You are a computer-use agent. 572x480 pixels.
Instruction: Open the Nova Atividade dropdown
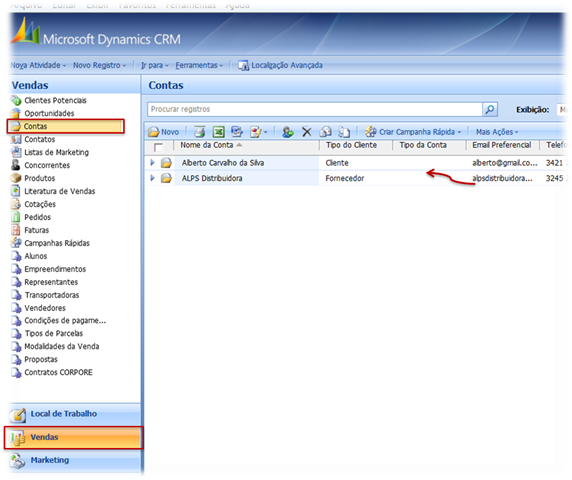click(38, 65)
